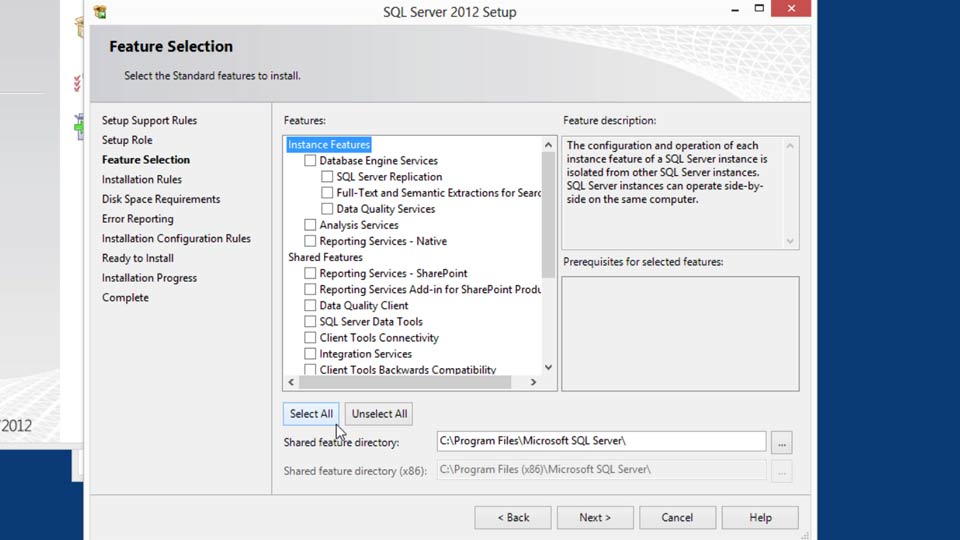This screenshot has height=540, width=960.
Task: Click the SQL Server Setup title bar icon
Action: [x=100, y=12]
